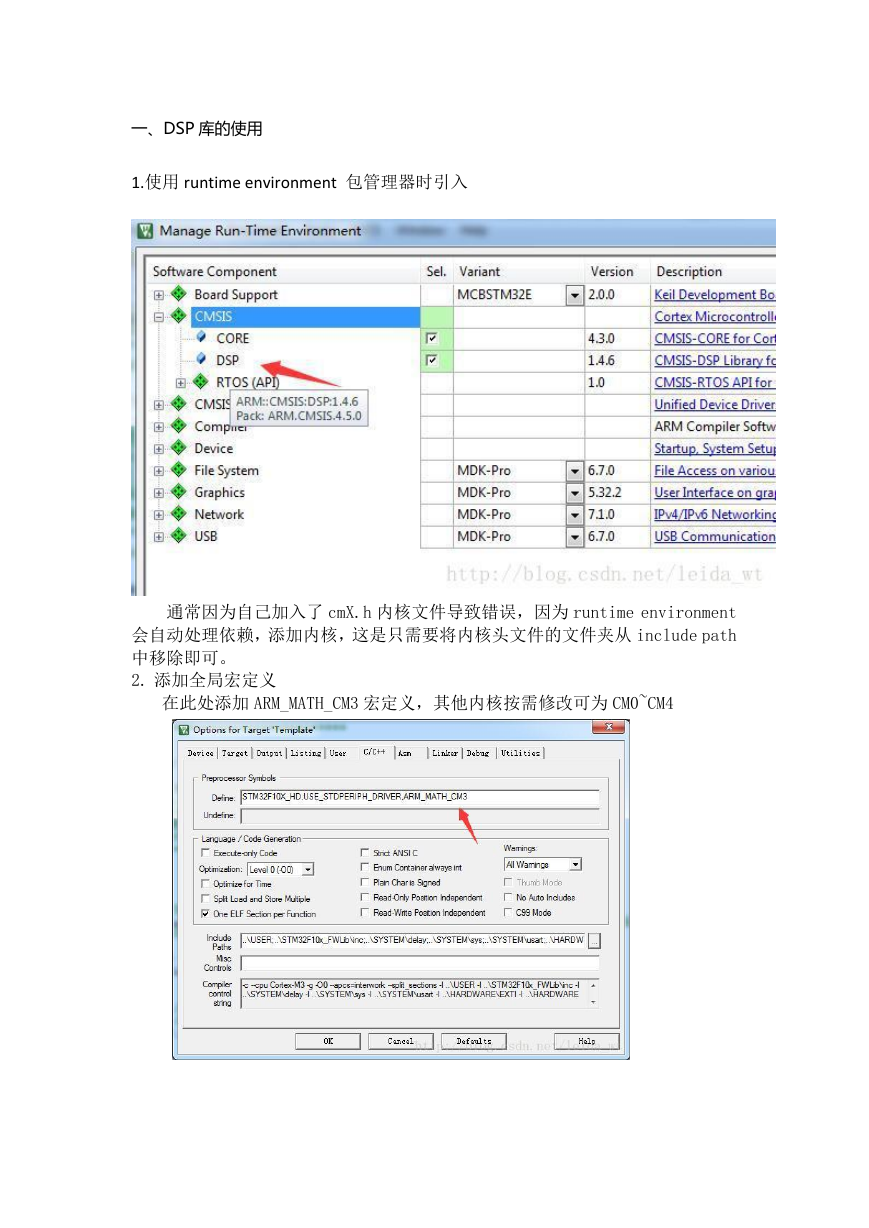Switch to the Output tab
Image resolution: width=869 pixels, height=1228 pixels.
[x=270, y=753]
